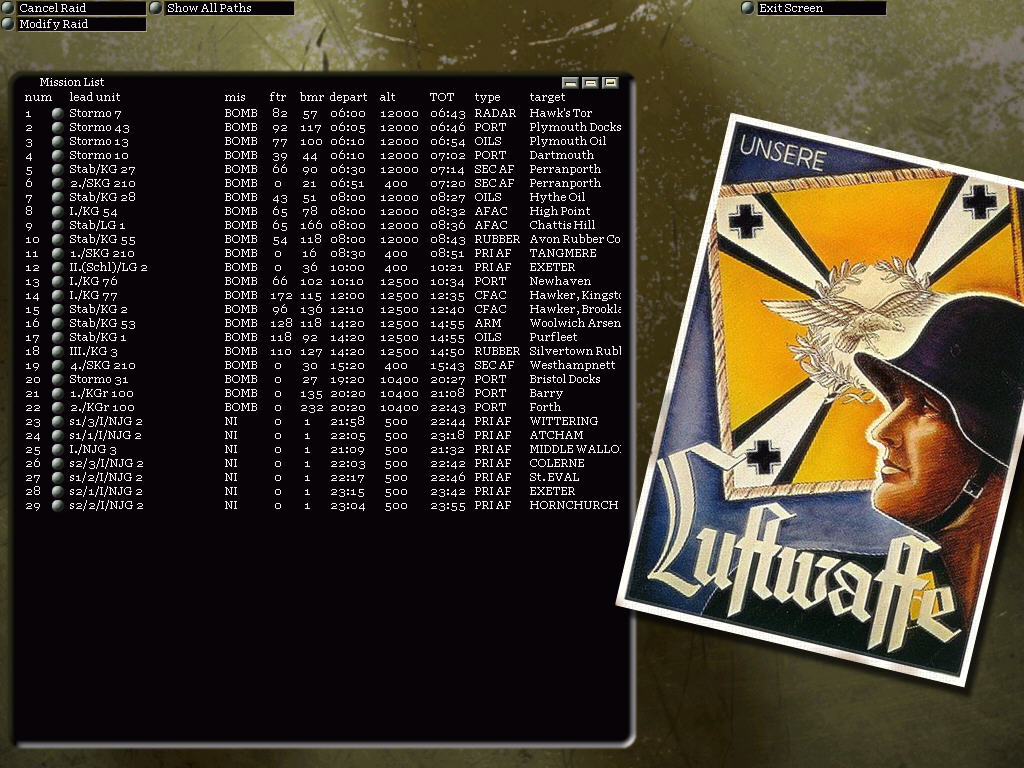
Task: Select the TANGMERE target entry
Action: tap(563, 253)
